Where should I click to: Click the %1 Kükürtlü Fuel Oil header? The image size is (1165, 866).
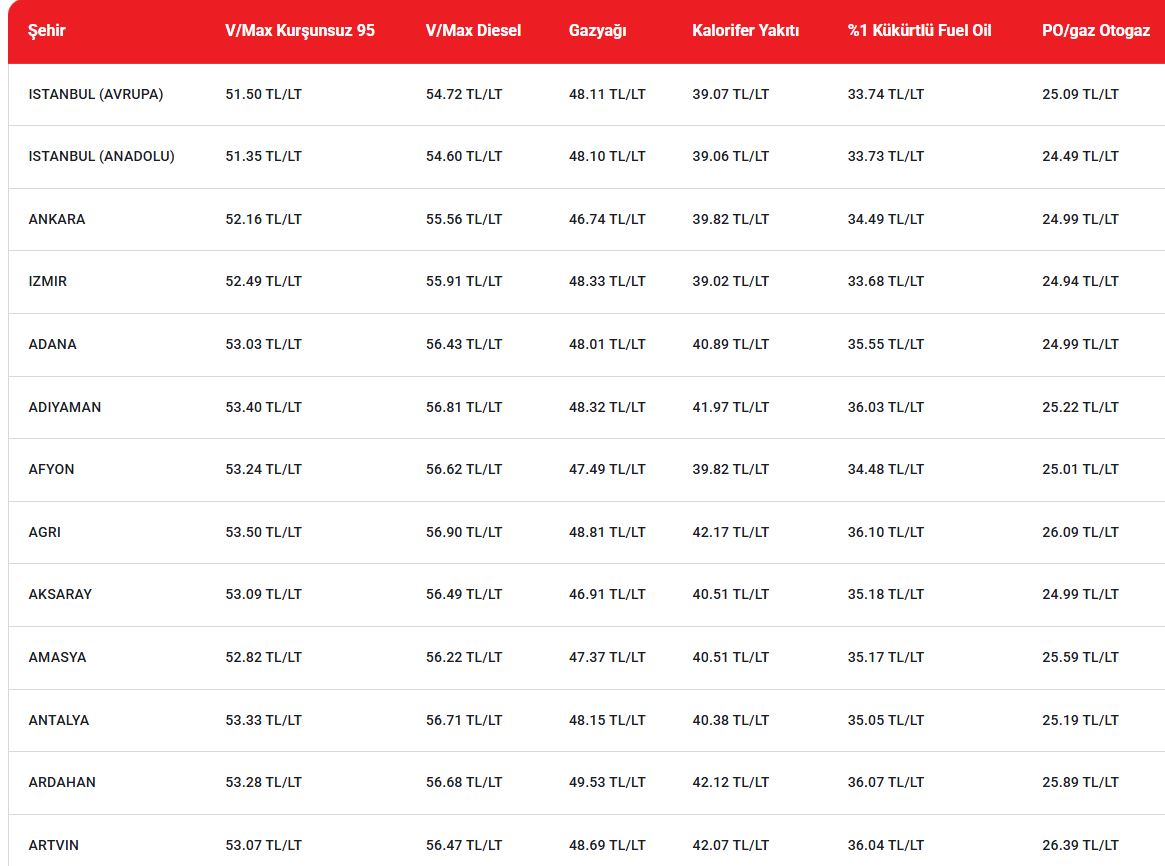coord(920,30)
